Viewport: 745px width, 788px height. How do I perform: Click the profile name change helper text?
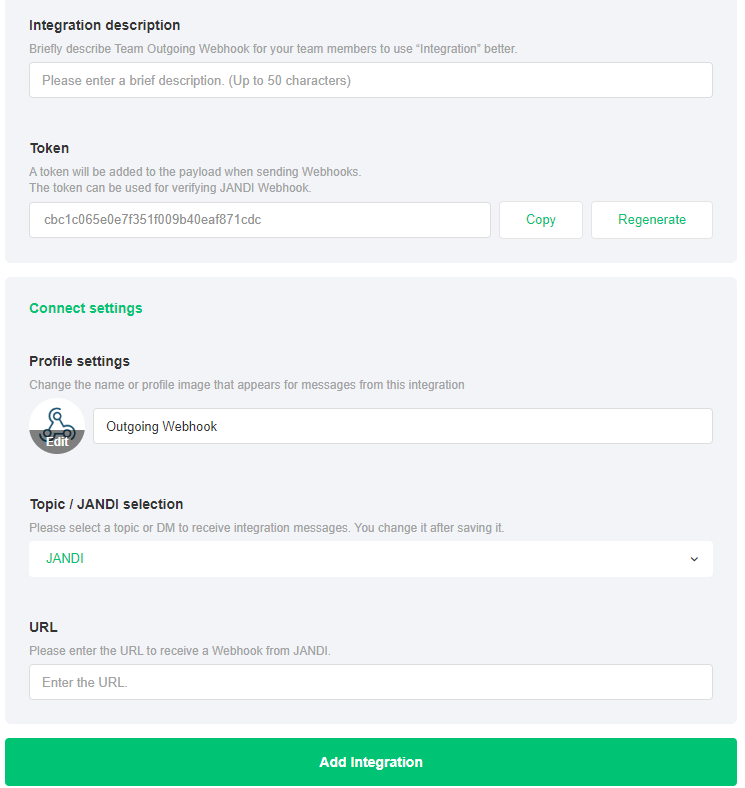click(246, 384)
